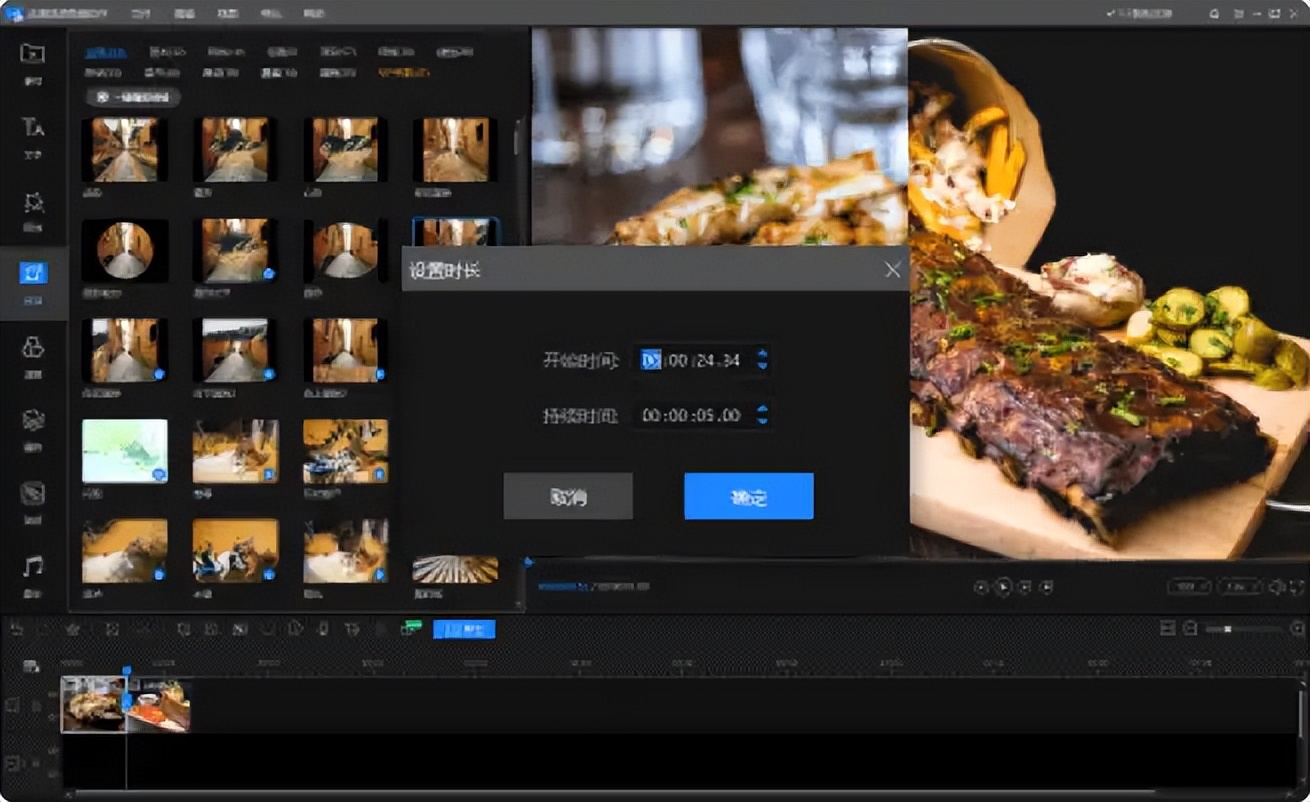Open the media folder panel in sidebar
Screen dimensions: 1310x802
click(33, 53)
